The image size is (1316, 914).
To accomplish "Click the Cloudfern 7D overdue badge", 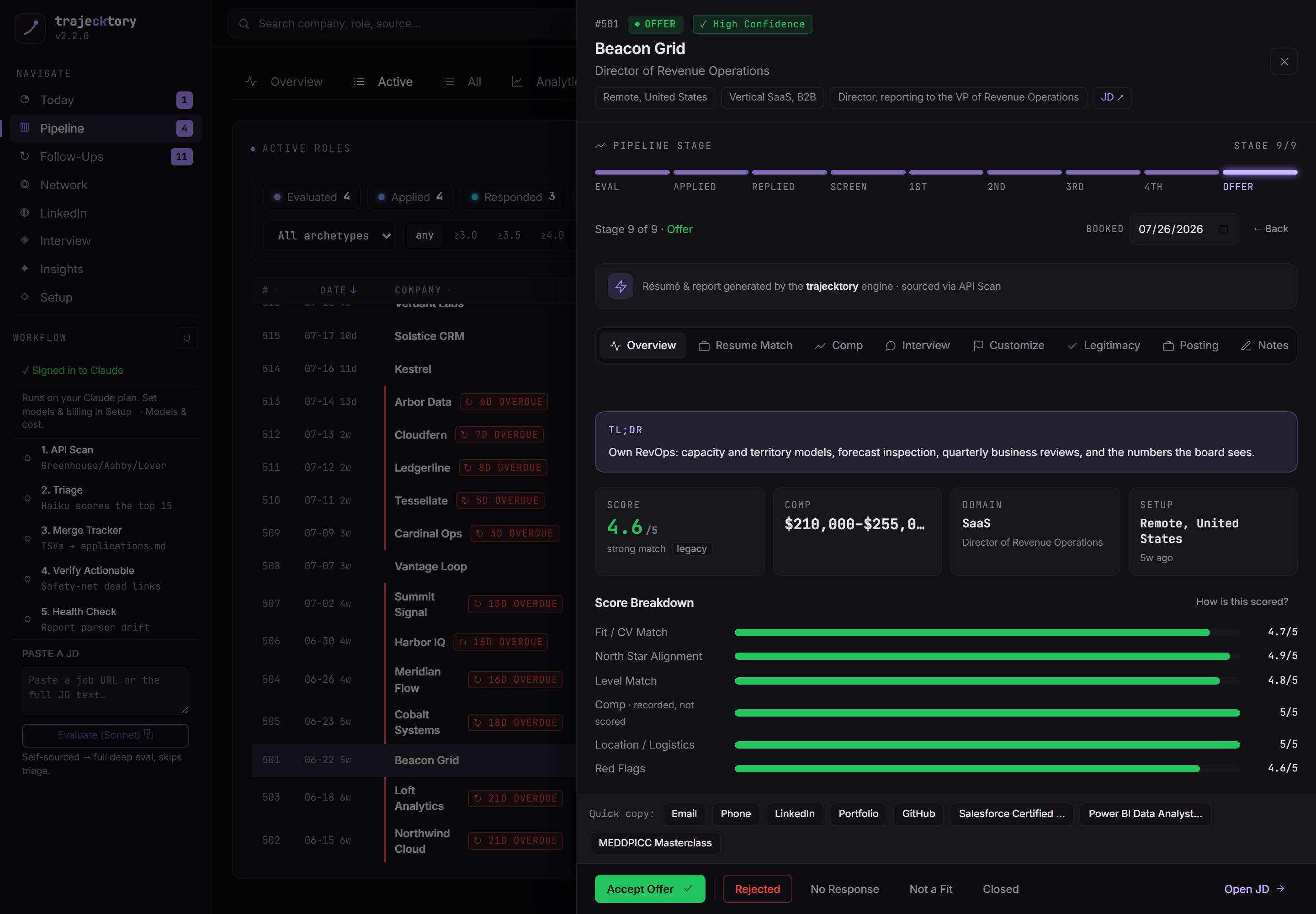I will pyautogui.click(x=499, y=435).
